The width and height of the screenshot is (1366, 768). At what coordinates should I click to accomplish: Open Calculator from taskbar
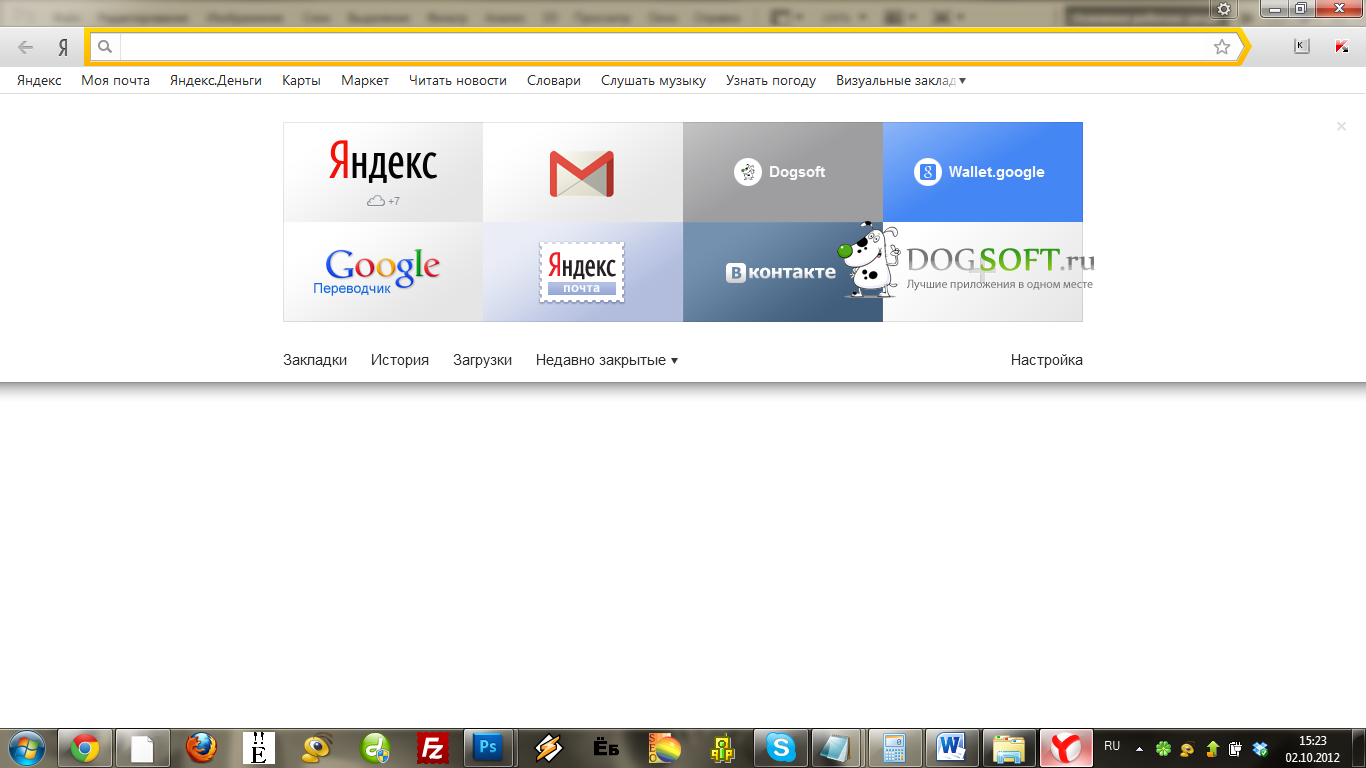(894, 748)
